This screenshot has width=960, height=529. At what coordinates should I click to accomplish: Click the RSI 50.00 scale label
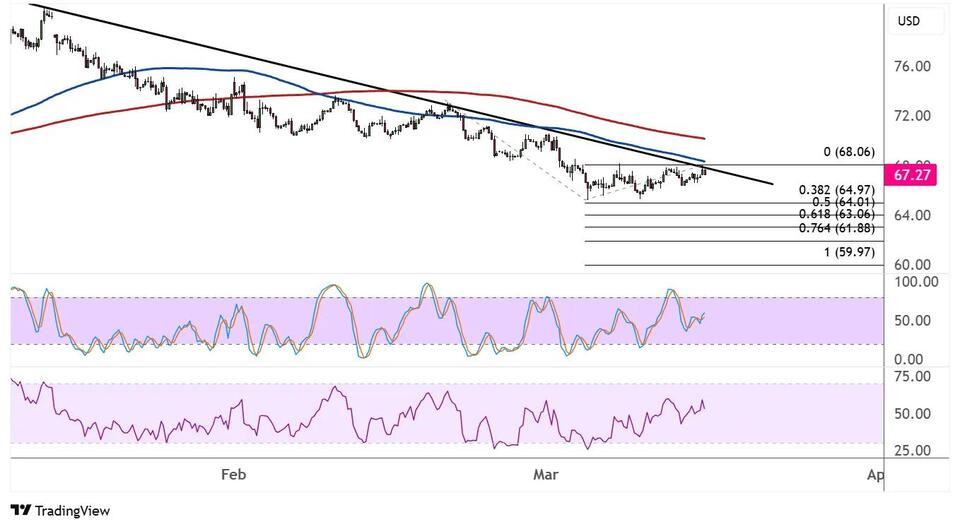pyautogui.click(x=912, y=414)
